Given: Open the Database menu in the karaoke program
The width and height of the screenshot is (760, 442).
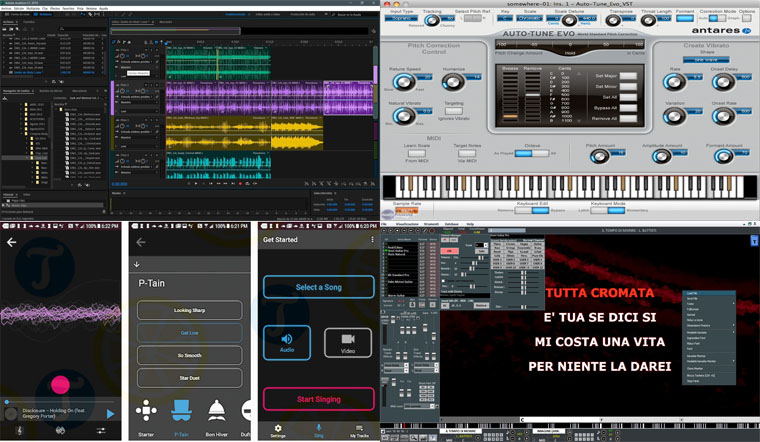Looking at the screenshot, I should (x=451, y=224).
